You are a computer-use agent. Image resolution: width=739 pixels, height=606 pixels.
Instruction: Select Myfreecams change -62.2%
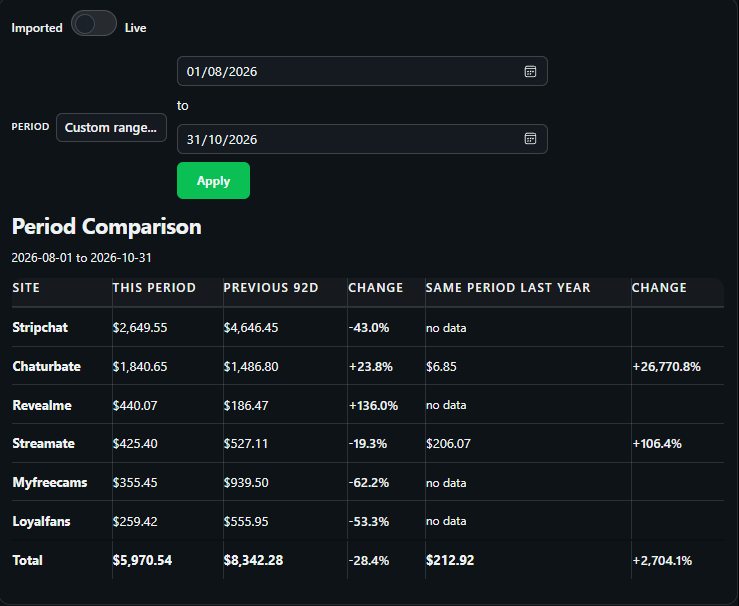pos(369,483)
